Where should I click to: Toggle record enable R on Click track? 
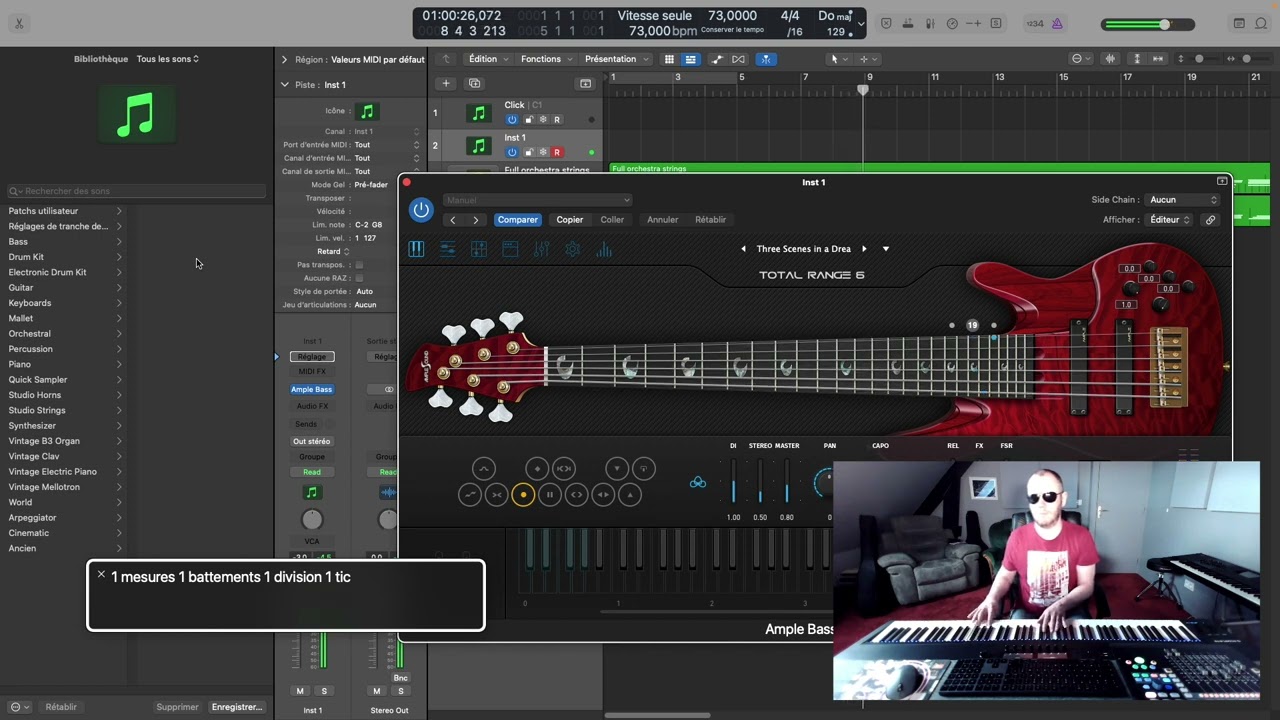[557, 120]
